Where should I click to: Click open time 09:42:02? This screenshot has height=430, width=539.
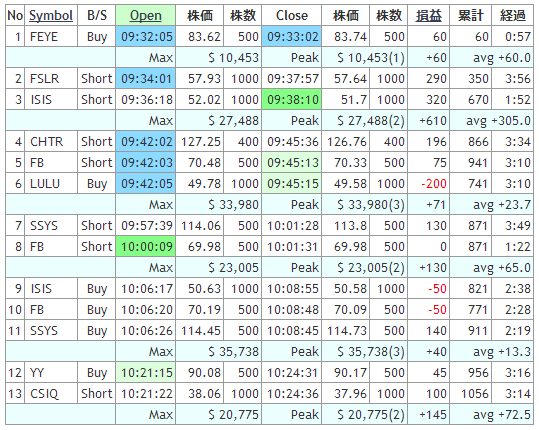pos(146,142)
